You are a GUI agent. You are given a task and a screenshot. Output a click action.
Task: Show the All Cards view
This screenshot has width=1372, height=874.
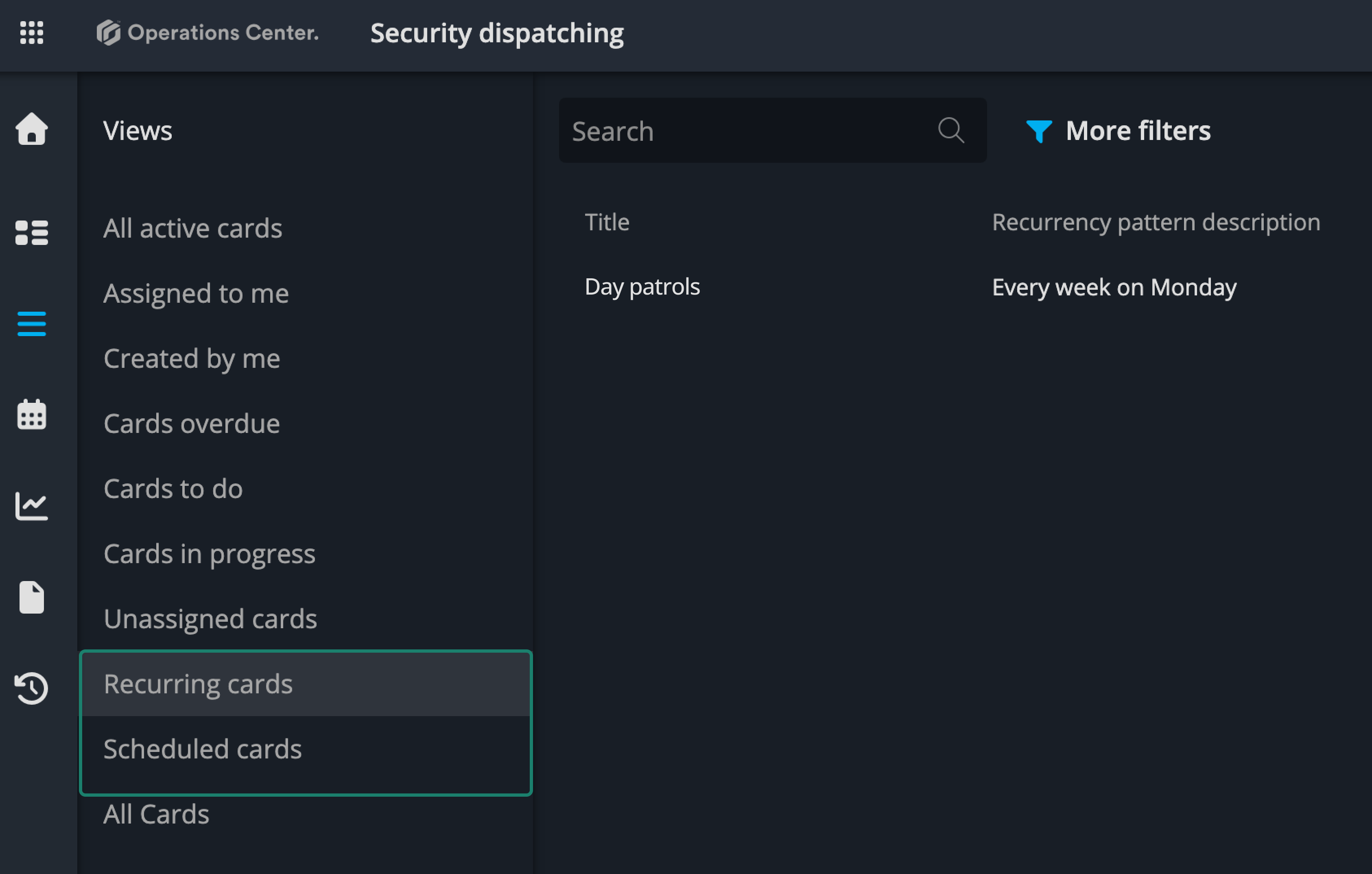(156, 814)
